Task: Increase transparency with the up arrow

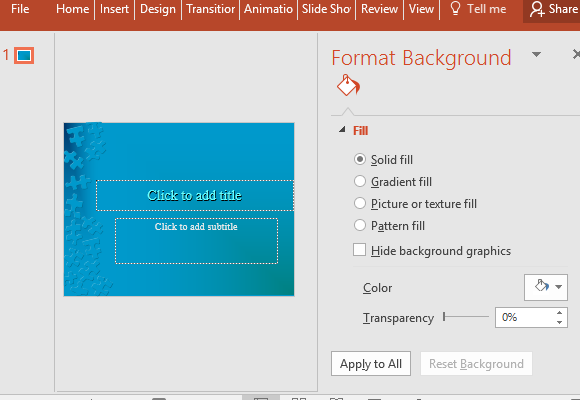Action: click(559, 313)
